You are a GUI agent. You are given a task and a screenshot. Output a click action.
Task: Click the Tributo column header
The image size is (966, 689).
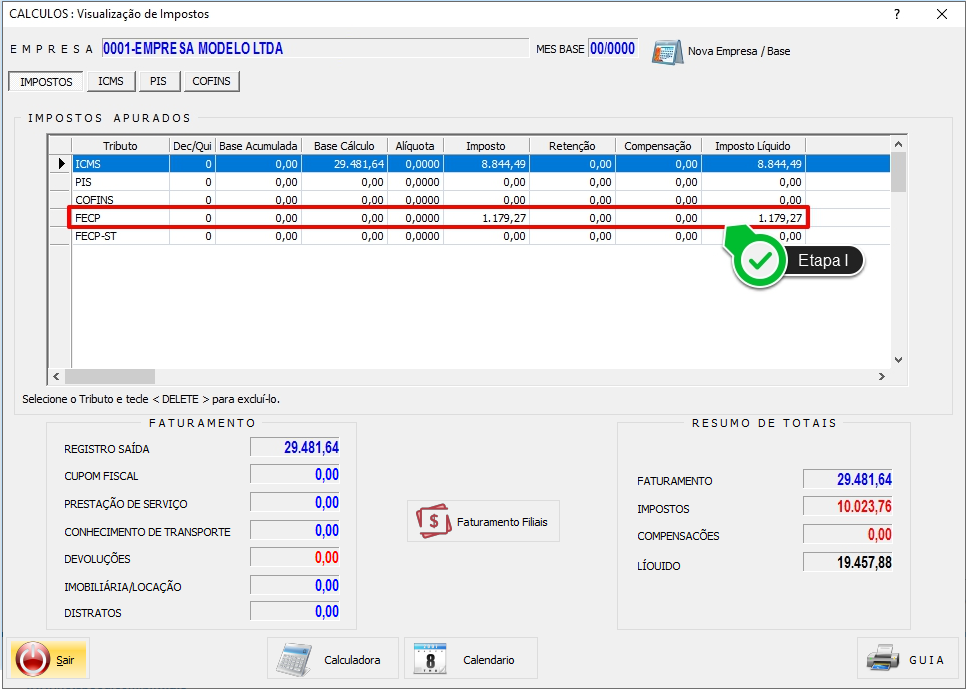120,146
